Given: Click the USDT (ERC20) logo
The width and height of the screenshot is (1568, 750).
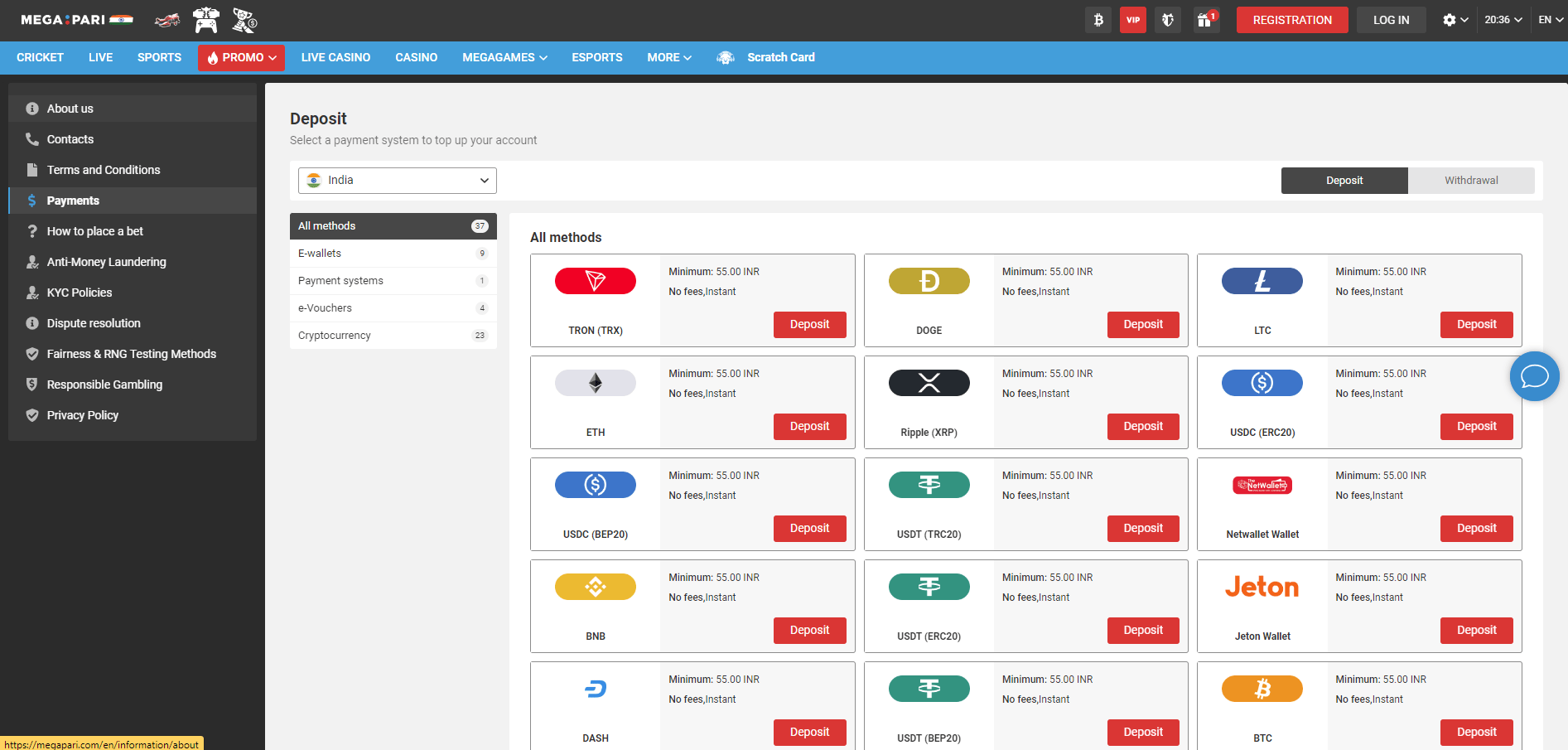Looking at the screenshot, I should pos(929,587).
